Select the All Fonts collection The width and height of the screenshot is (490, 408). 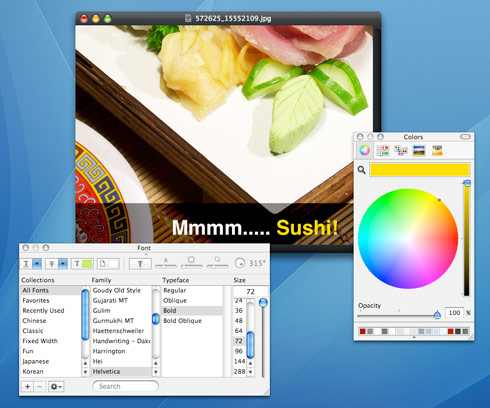tap(51, 290)
